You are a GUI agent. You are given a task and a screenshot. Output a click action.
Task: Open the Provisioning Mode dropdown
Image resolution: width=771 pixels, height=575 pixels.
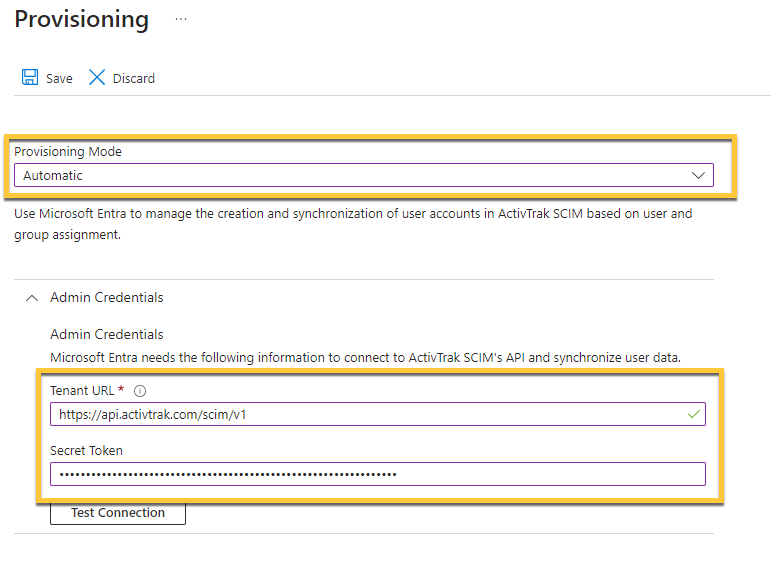point(364,175)
